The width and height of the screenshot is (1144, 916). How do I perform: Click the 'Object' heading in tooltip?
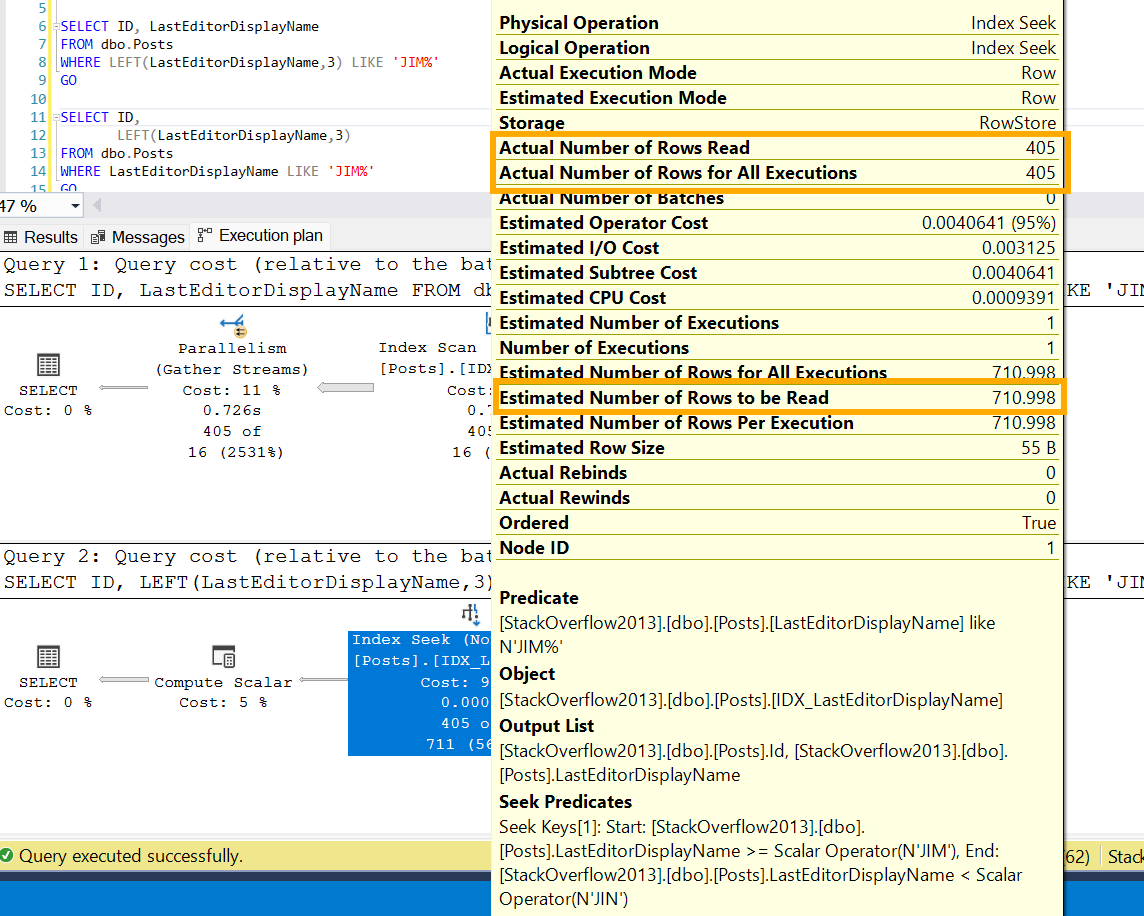pyautogui.click(x=527, y=674)
